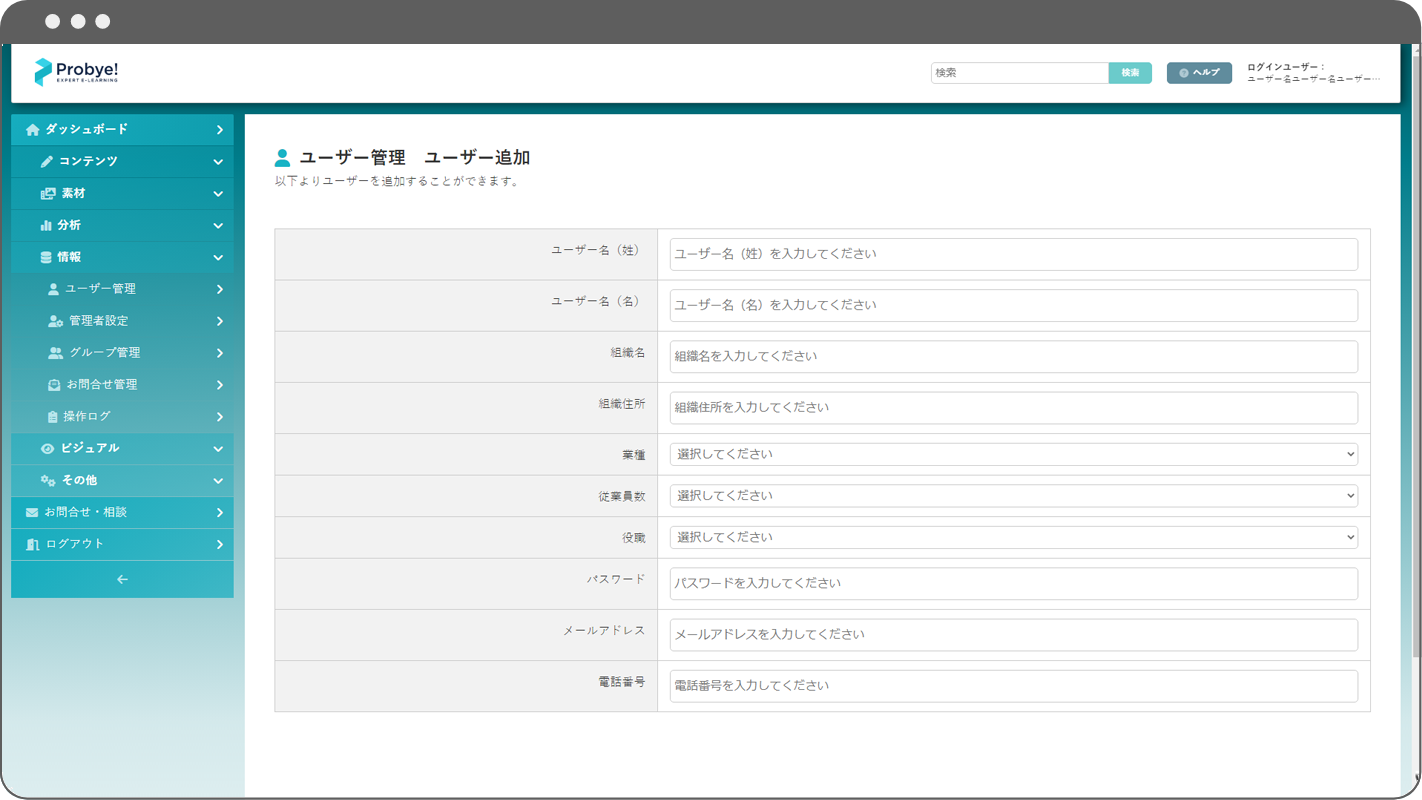Open ユーザー管理 in the sidebar
1422x800 pixels.
pyautogui.click(x=100, y=289)
